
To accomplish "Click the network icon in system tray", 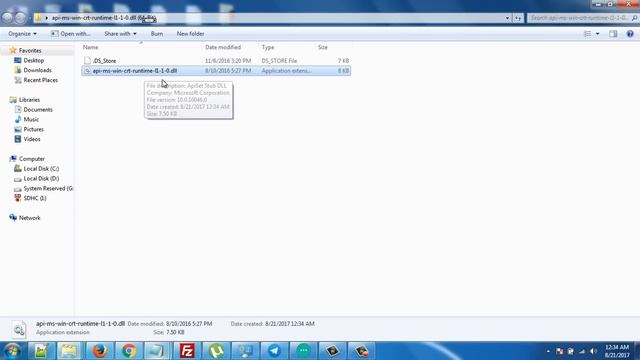I will [582, 351].
